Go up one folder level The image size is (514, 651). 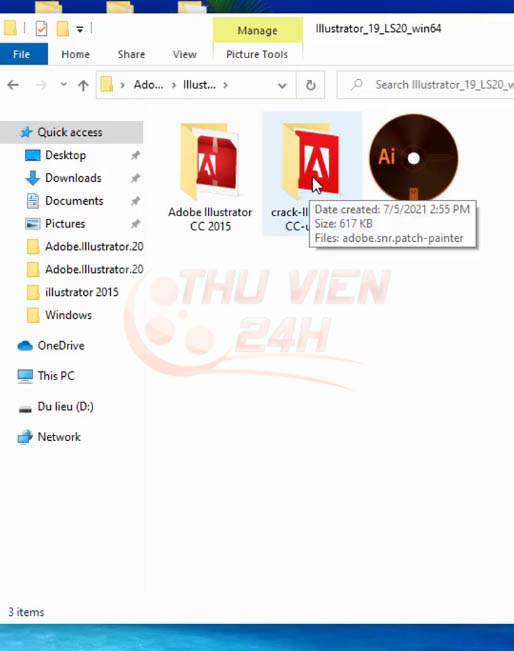coord(83,86)
